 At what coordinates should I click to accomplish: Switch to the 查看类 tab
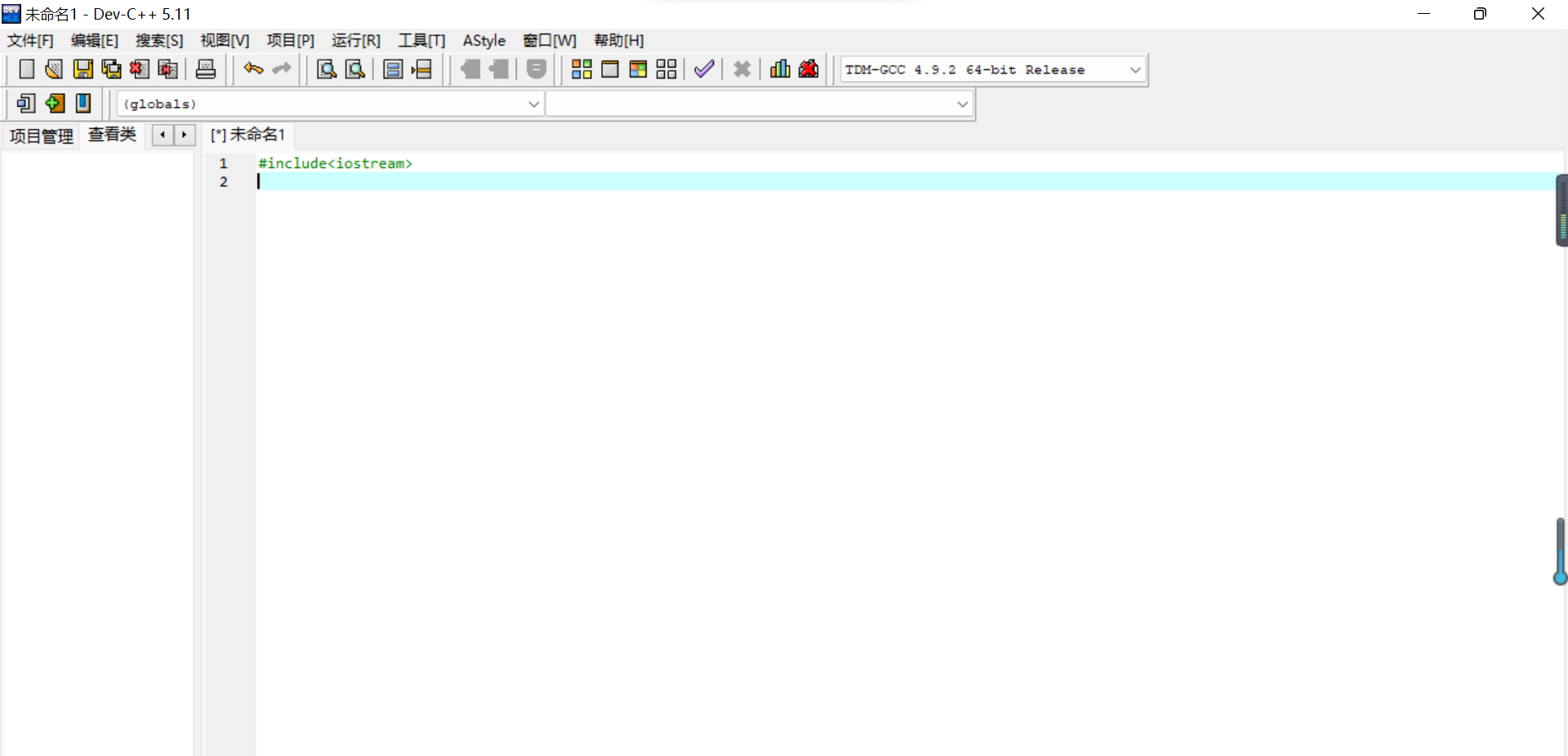[112, 135]
